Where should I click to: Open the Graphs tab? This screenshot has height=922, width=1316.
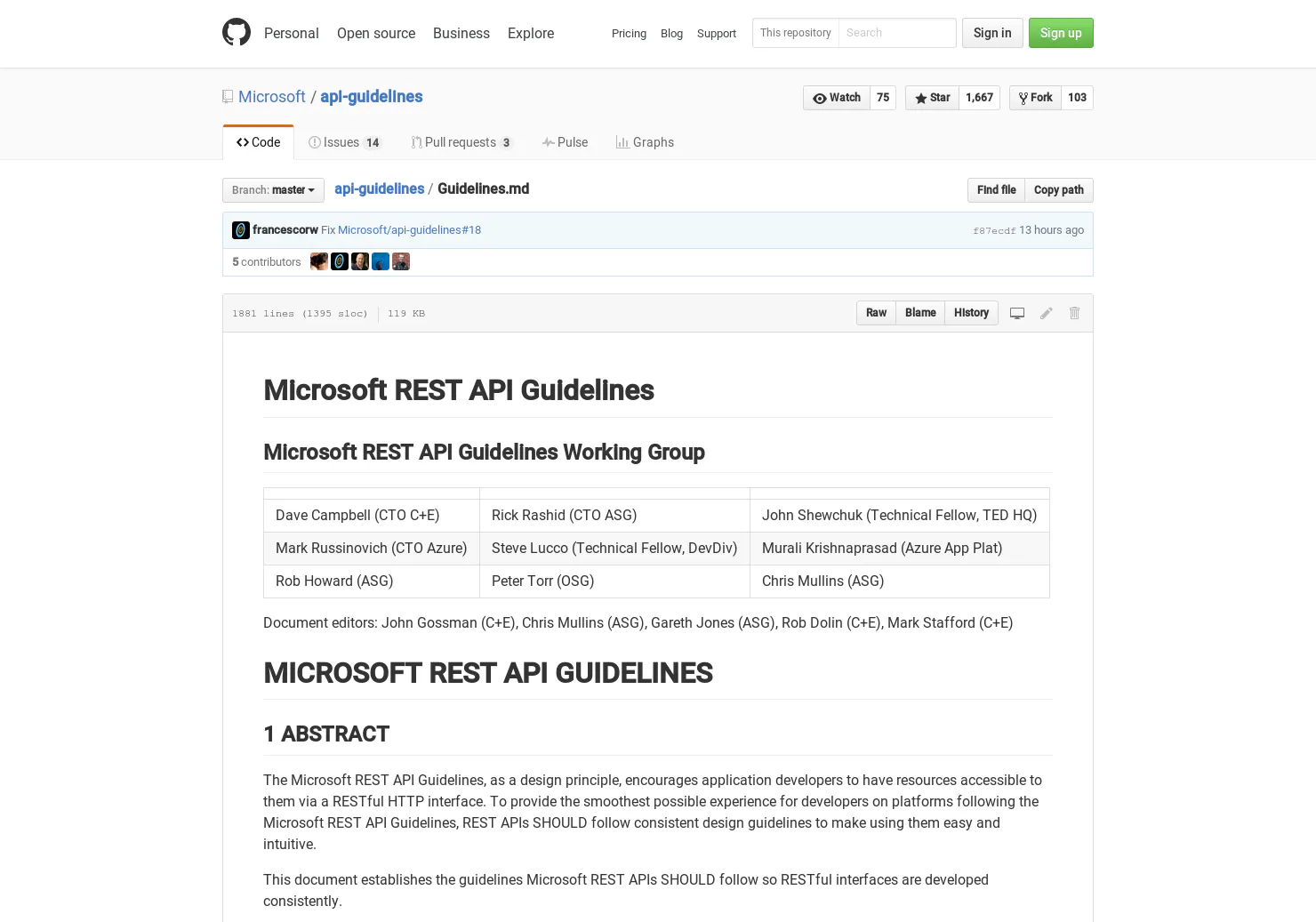(x=645, y=142)
